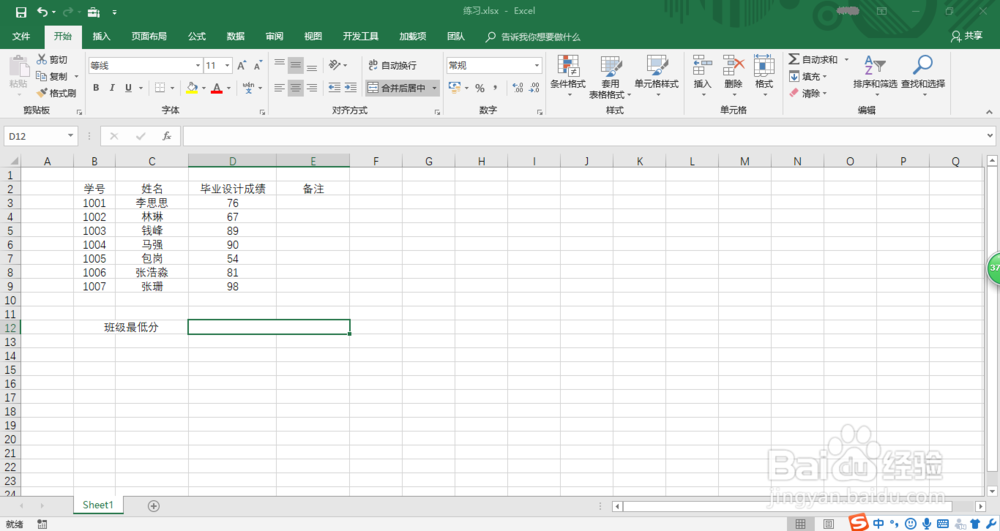Open the fill color yellow swatch

tap(191, 87)
